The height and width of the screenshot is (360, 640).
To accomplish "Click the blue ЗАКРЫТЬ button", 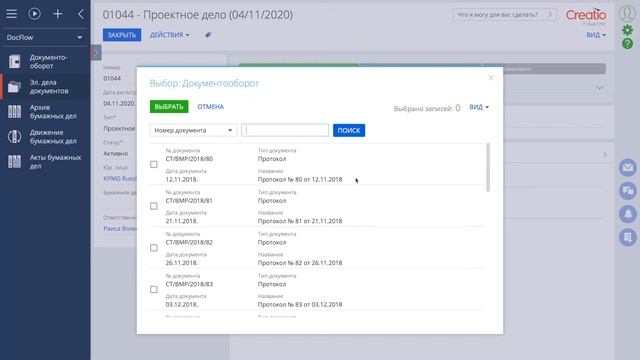I will [122, 35].
